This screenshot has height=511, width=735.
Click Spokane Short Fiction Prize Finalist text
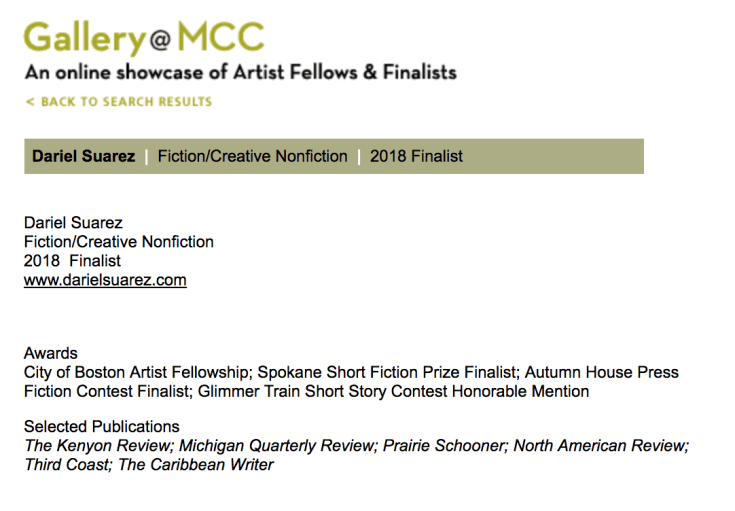click(x=387, y=372)
